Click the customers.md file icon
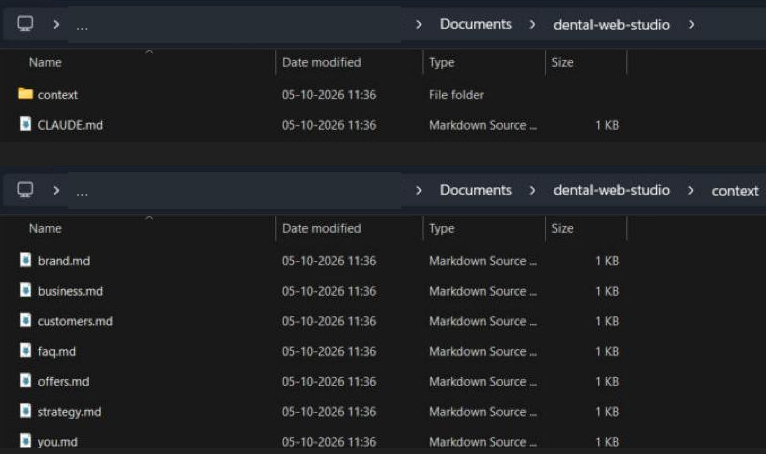Viewport: 766px width, 454px height. point(25,320)
